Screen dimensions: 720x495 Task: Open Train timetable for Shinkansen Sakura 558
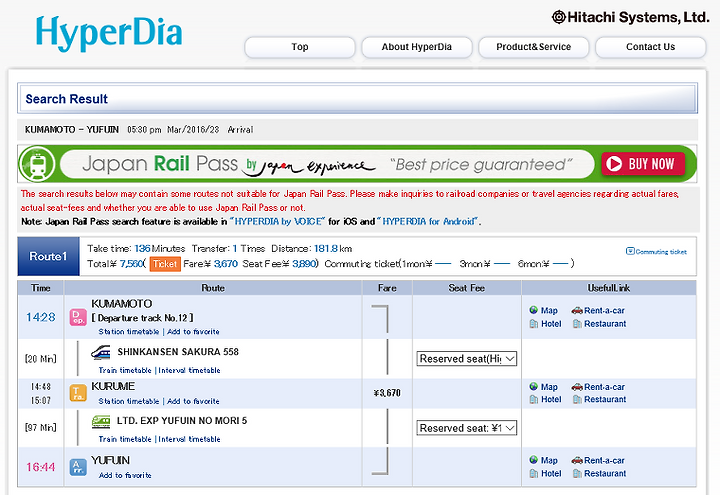pyautogui.click(x=125, y=370)
